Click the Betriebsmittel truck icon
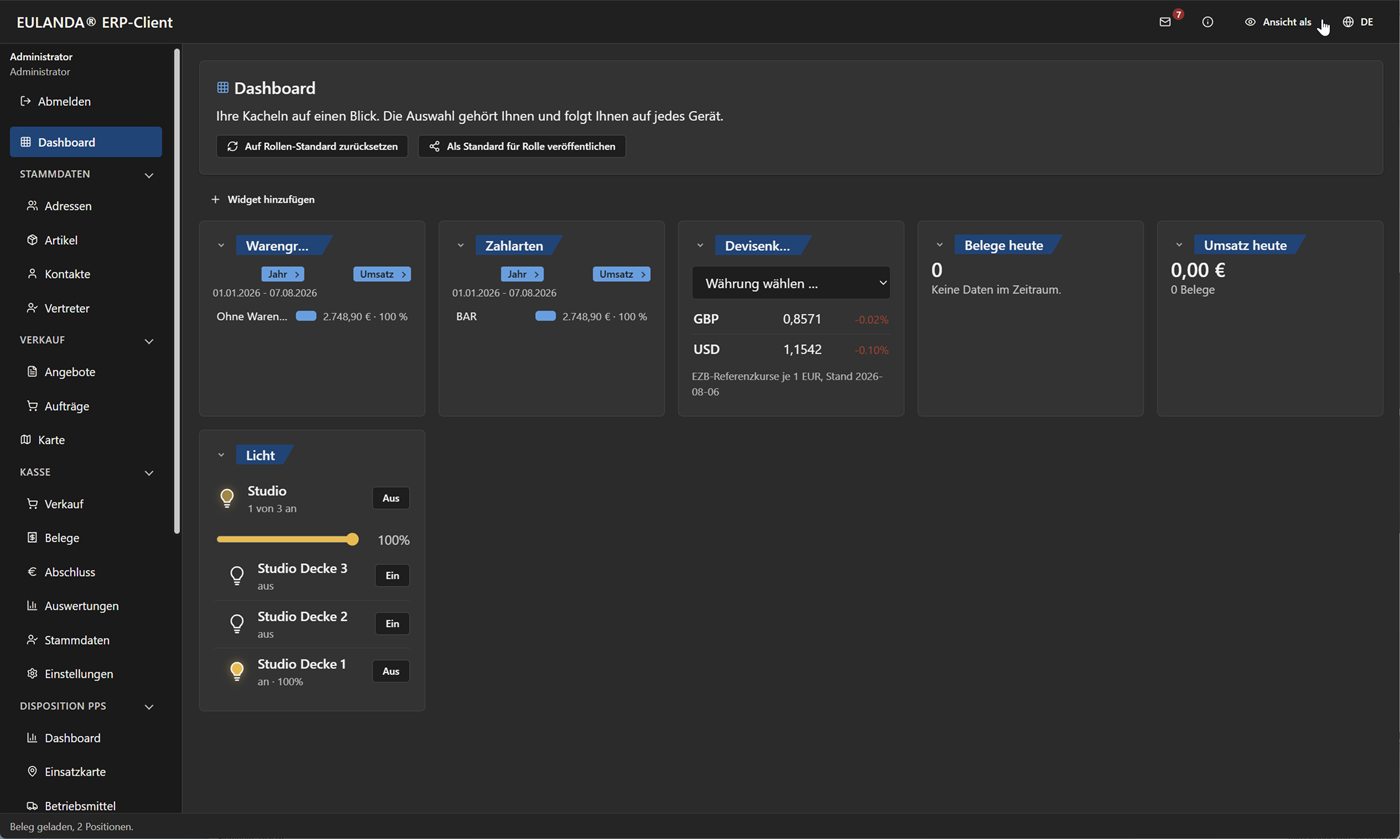The width and height of the screenshot is (1400, 839). point(32,806)
